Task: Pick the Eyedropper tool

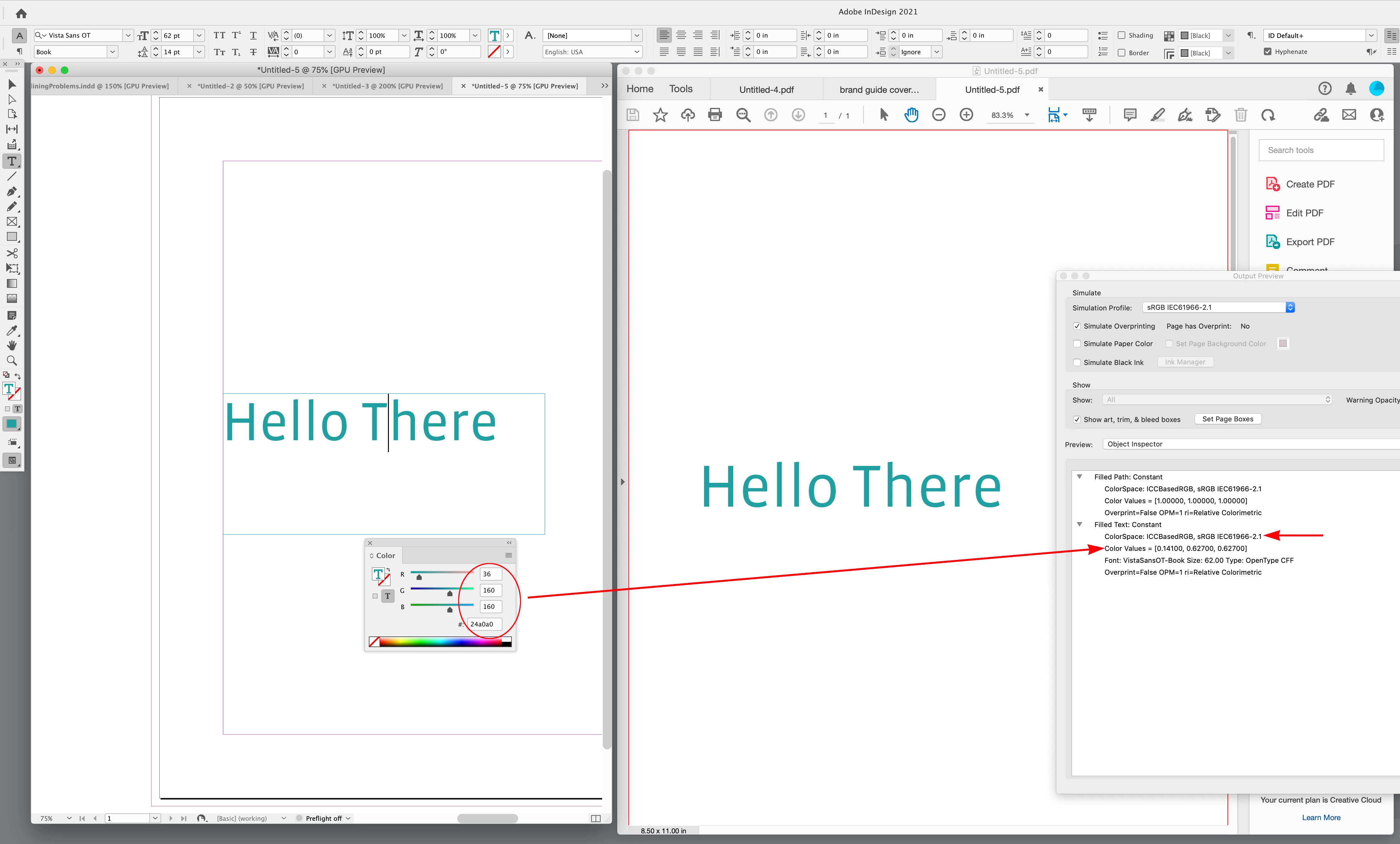Action: click(x=12, y=330)
